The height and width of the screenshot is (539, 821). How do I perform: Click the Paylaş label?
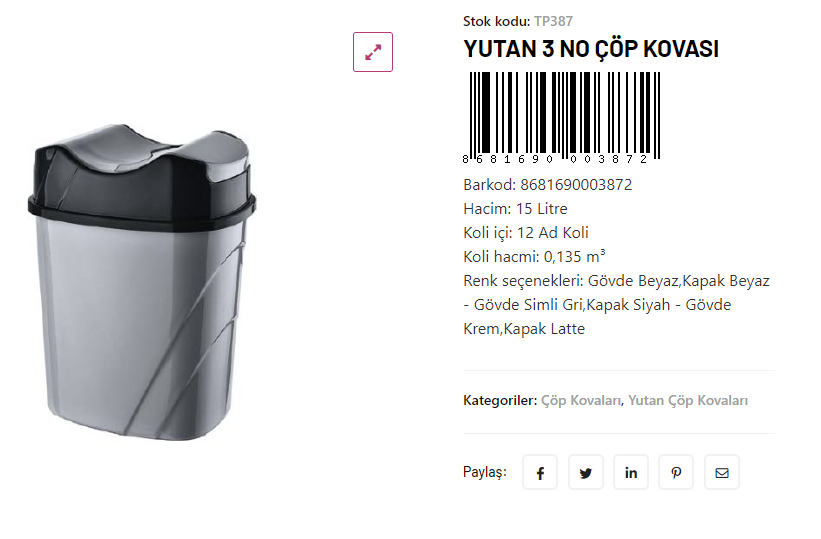click(485, 472)
